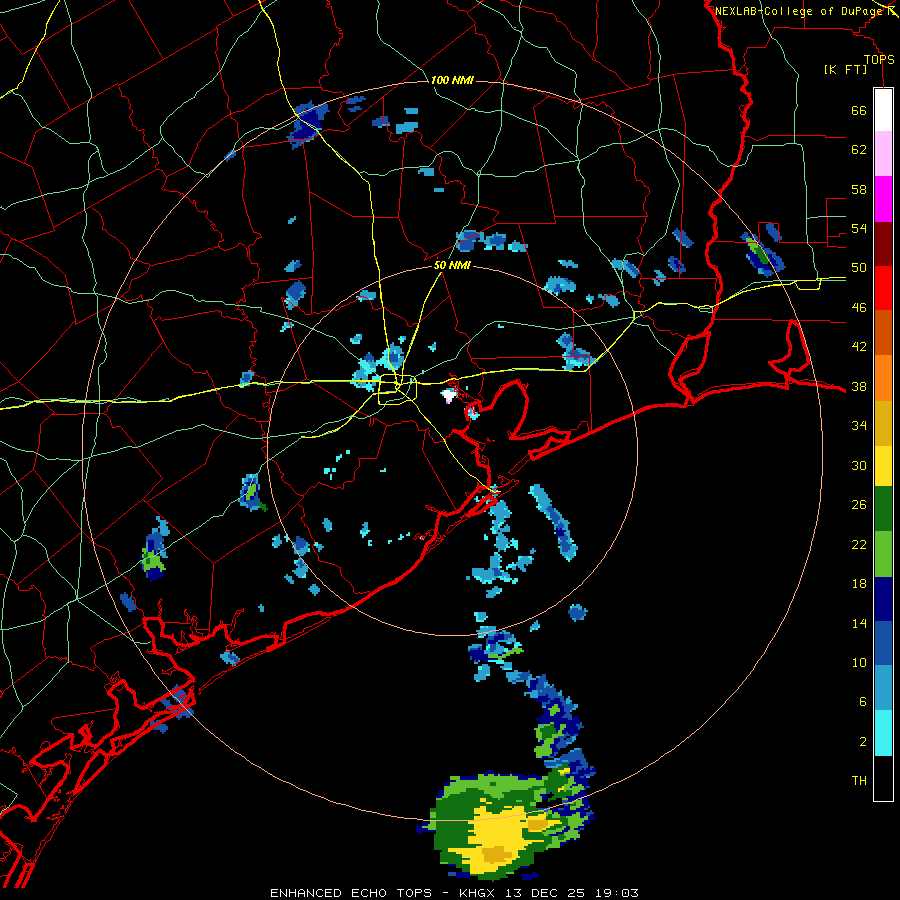Click the white swatch in the tops legend
This screenshot has height=900, width=900.
pos(883,110)
